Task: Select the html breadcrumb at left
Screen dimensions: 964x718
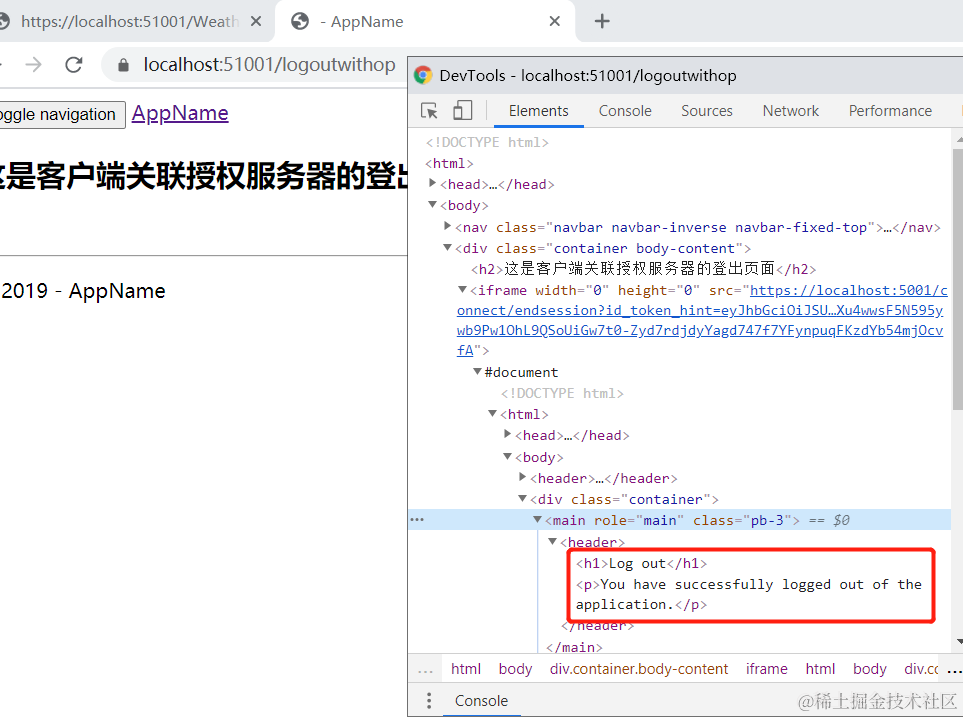Action: click(466, 669)
